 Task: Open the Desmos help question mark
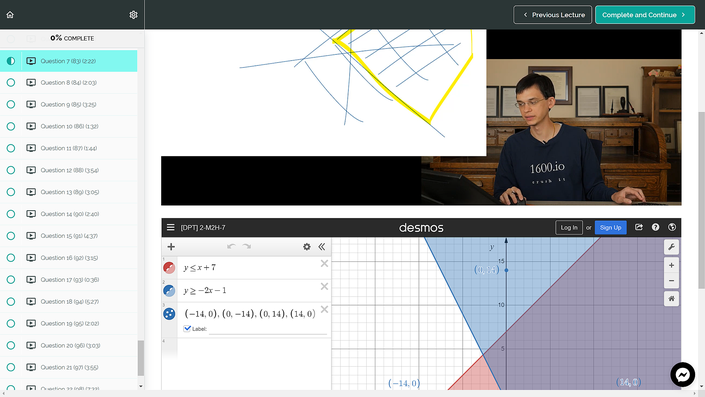coord(656,227)
